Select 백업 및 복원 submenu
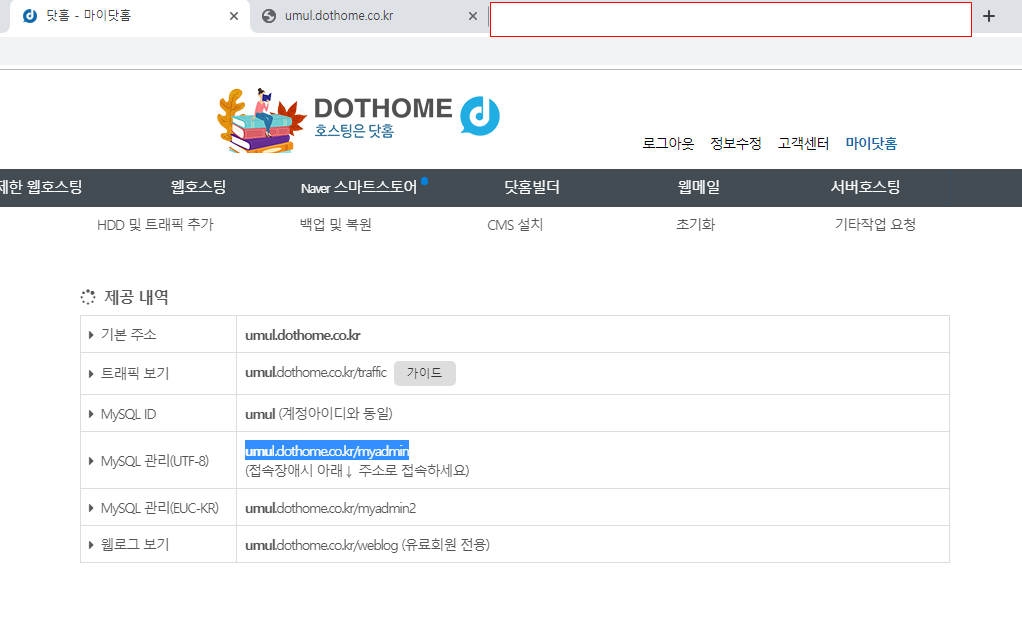This screenshot has width=1022, height=632. point(336,225)
